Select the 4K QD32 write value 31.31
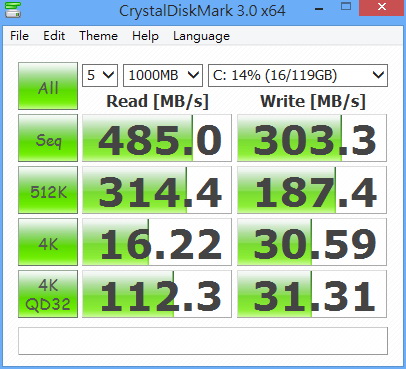Screen dimensions: 406x369 [x=312, y=294]
